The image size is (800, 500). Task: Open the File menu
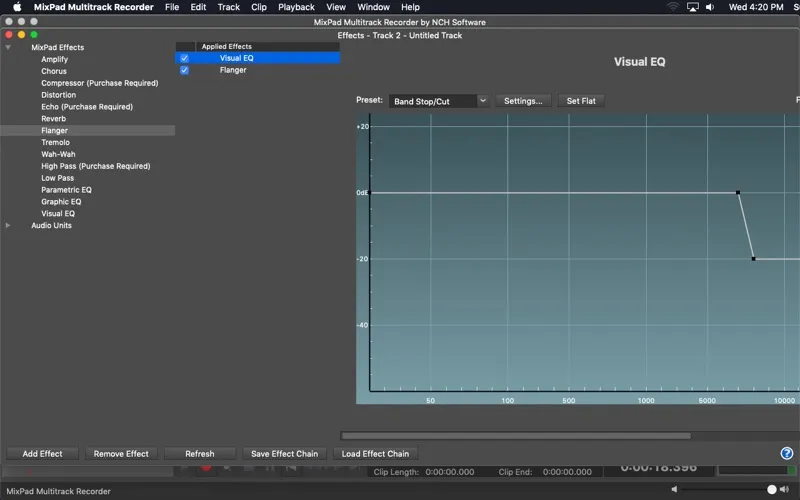(172, 7)
